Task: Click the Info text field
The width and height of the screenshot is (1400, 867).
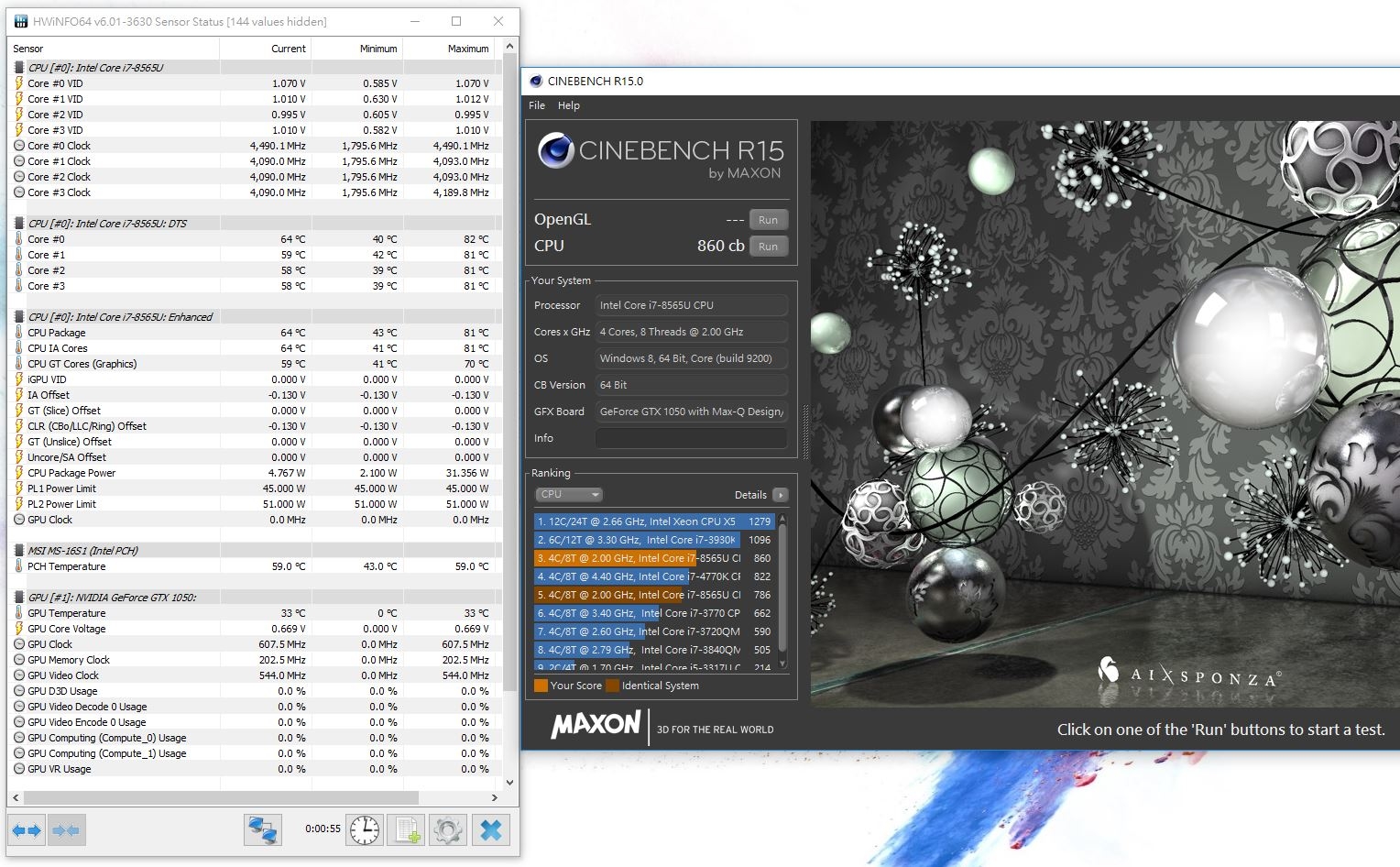Action: [691, 438]
